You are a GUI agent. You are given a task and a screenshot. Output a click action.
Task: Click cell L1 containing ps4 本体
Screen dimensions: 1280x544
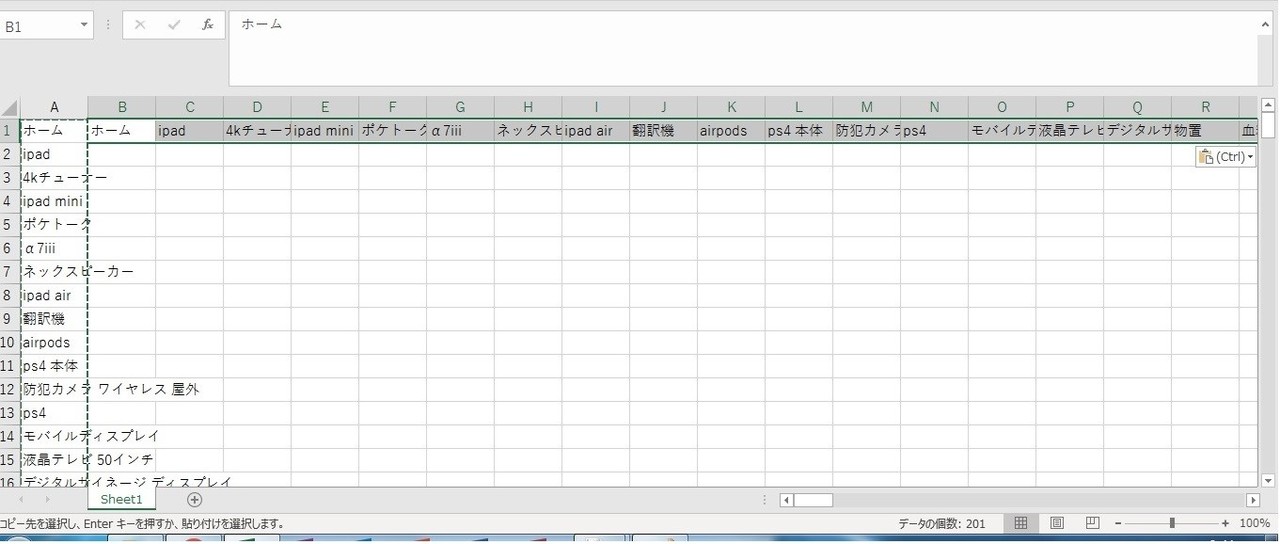[x=799, y=131]
